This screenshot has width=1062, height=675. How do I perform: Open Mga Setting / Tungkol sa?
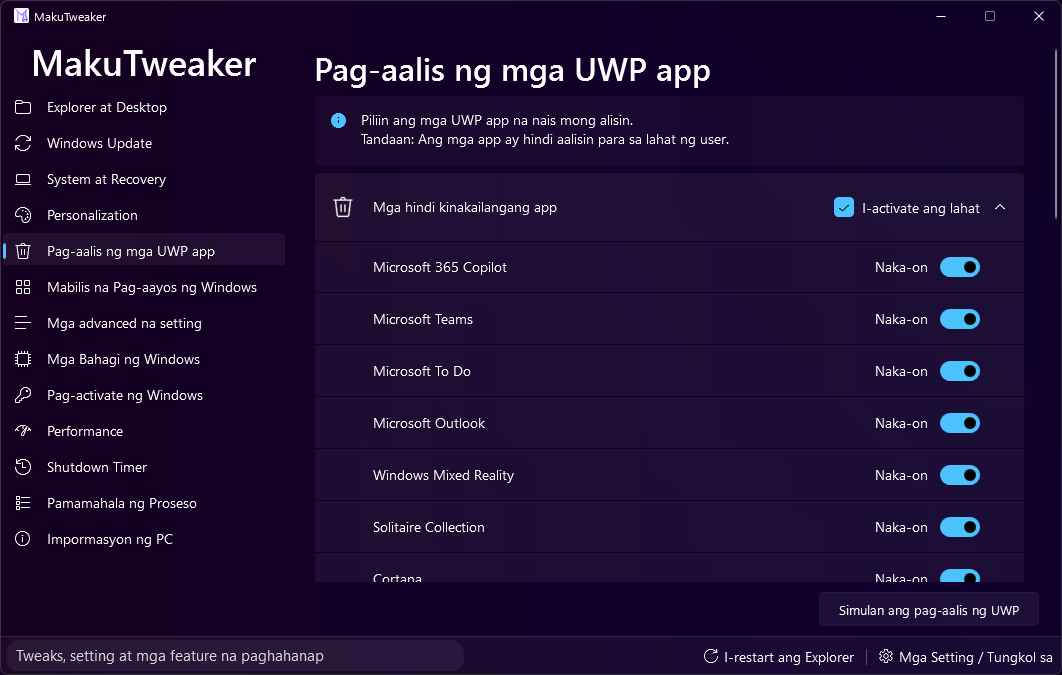[x=967, y=657]
